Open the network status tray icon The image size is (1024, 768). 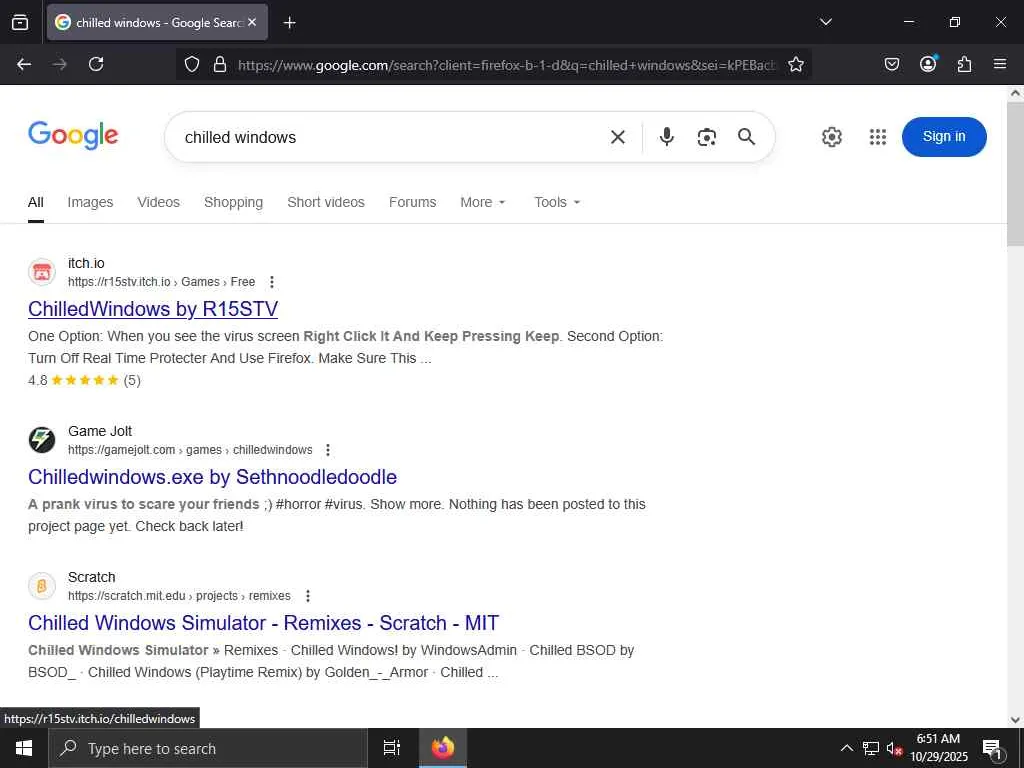tap(871, 748)
